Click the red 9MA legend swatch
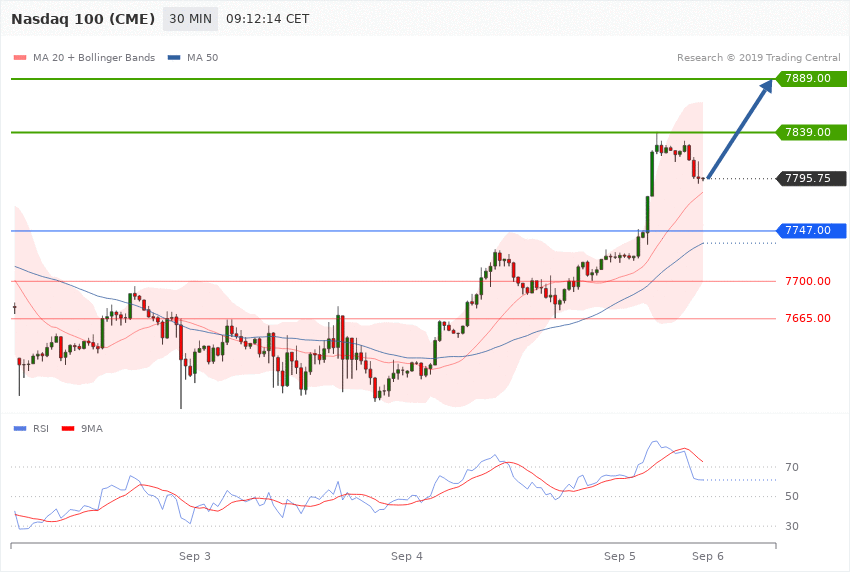850x576 pixels. pos(68,429)
